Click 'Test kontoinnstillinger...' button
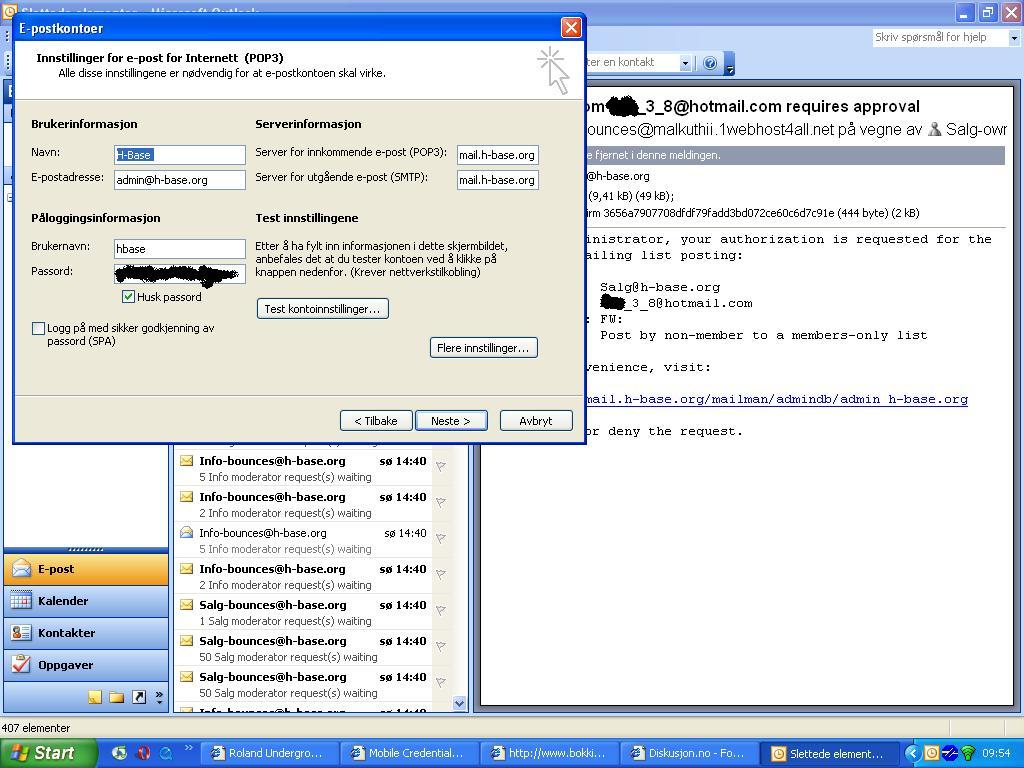This screenshot has height=768, width=1024. (323, 309)
